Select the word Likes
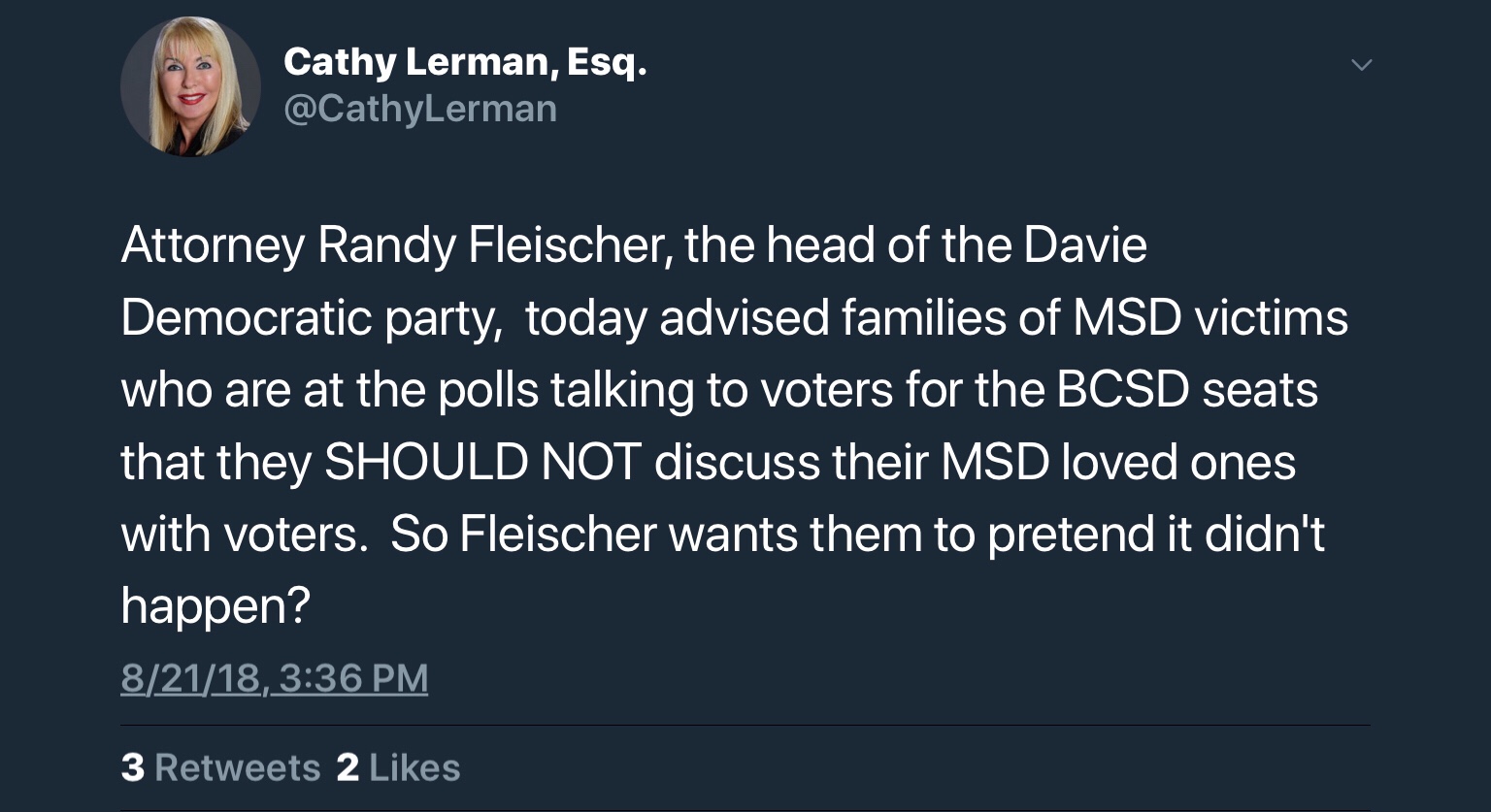The height and width of the screenshot is (812, 1491). (x=415, y=766)
